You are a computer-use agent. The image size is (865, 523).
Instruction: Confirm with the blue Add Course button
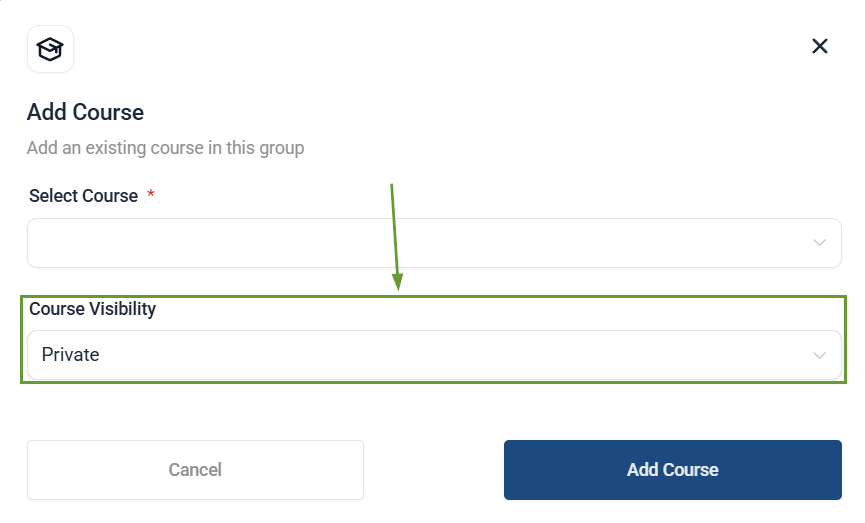(672, 470)
